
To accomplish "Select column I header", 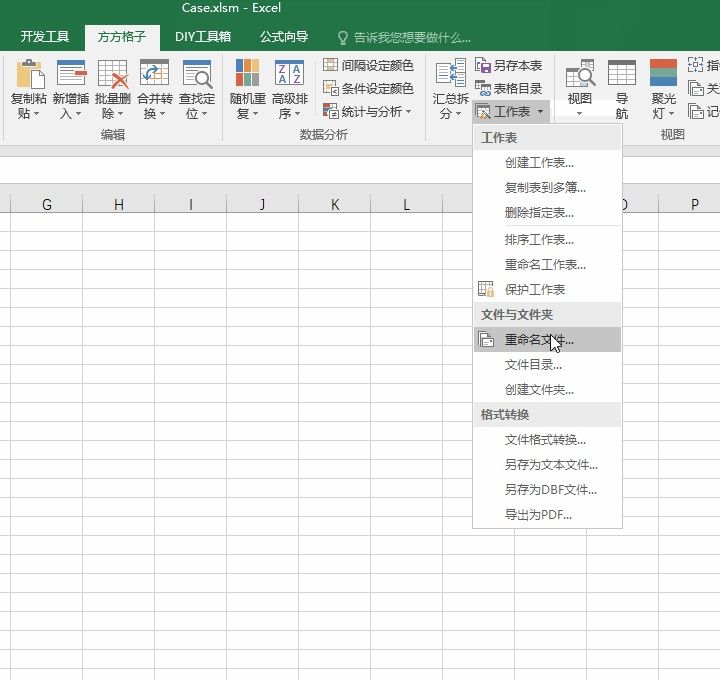I will (191, 204).
